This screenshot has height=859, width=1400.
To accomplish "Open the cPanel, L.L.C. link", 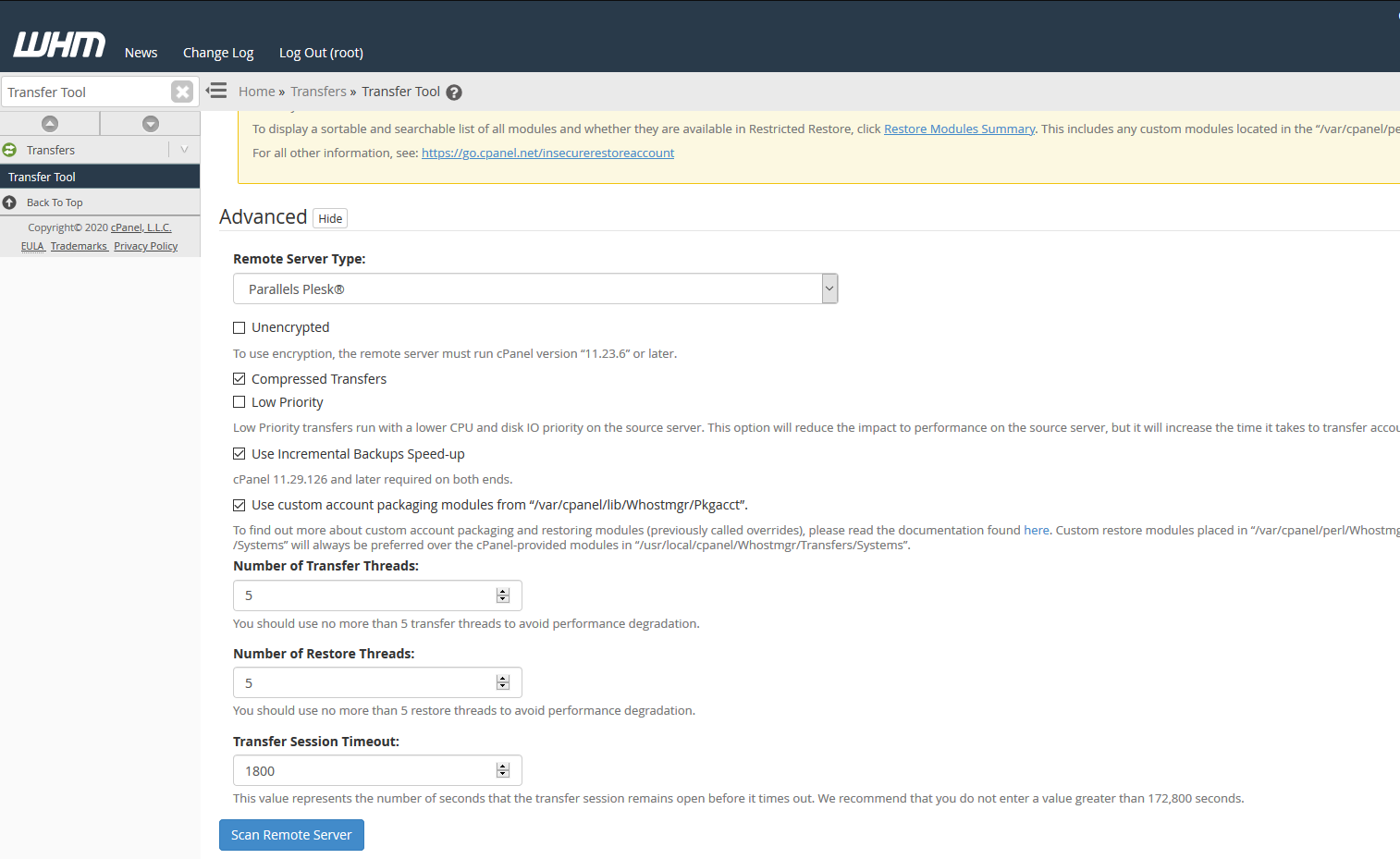I will pos(141,227).
